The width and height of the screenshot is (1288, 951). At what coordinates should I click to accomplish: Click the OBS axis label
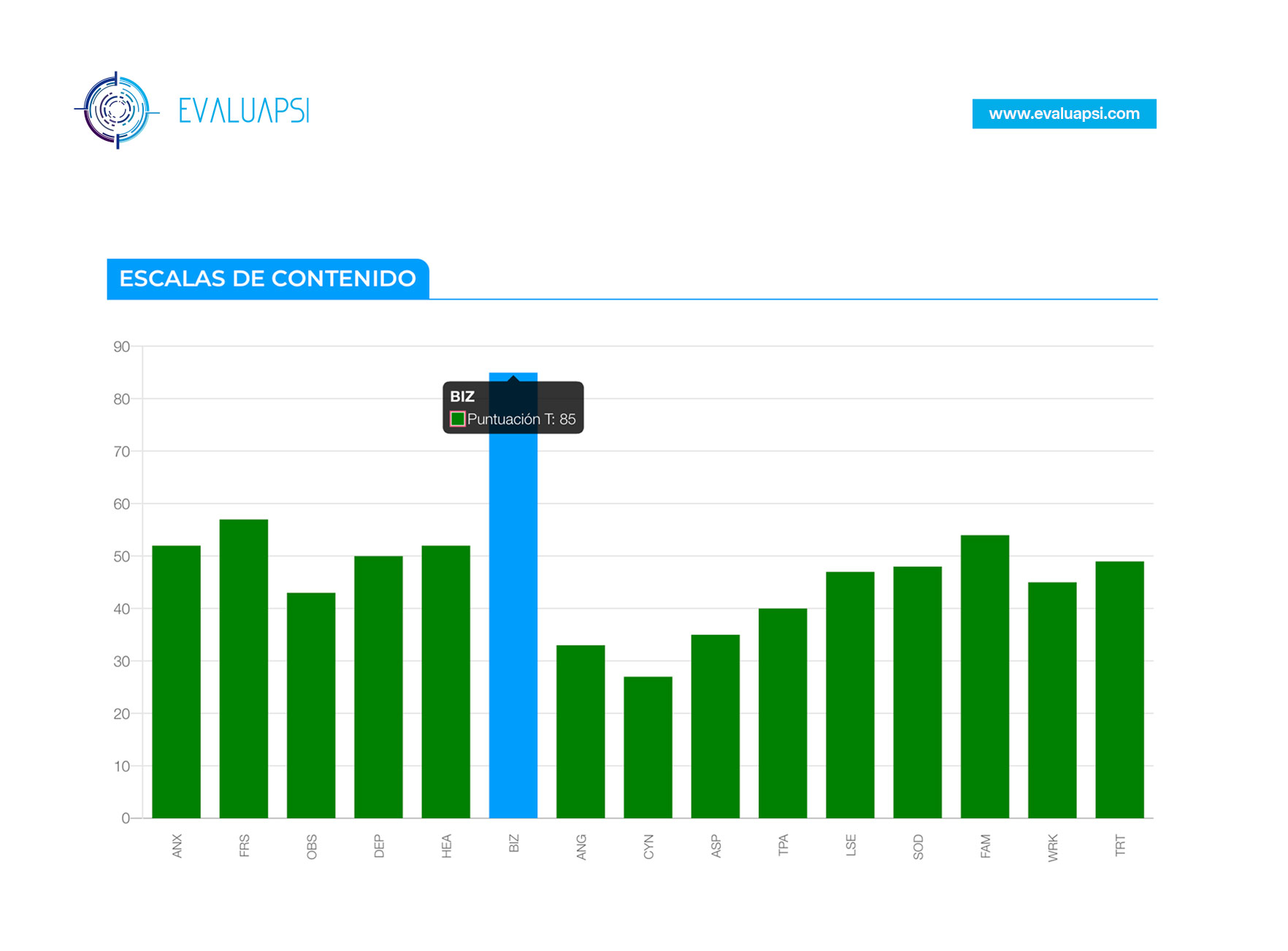coord(312,847)
